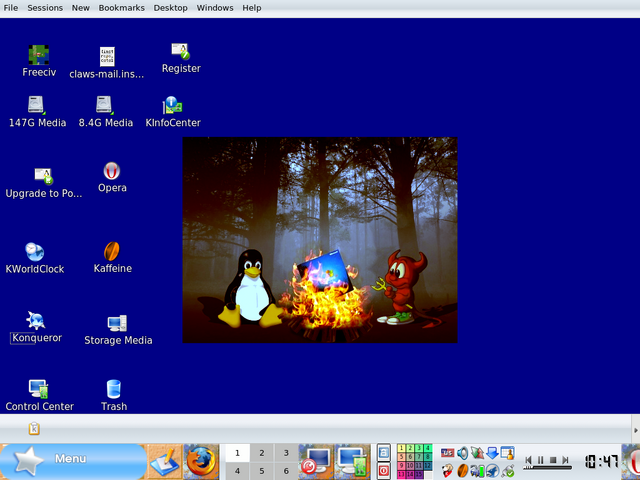Launch Firefox from the panel
Image resolution: width=640 pixels, height=480 pixels.
[201, 462]
